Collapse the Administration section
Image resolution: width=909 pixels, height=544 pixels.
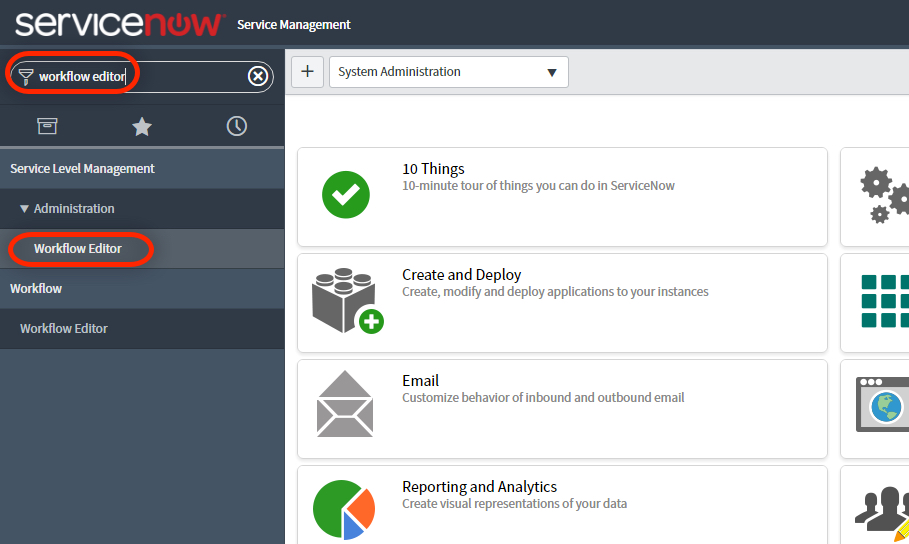[x=25, y=209]
